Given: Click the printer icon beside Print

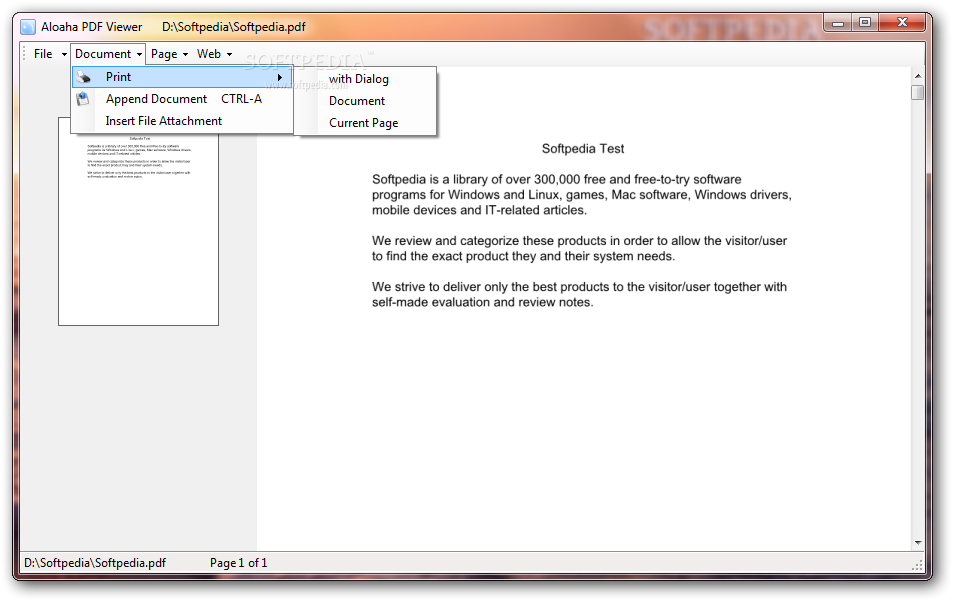Looking at the screenshot, I should 83,77.
